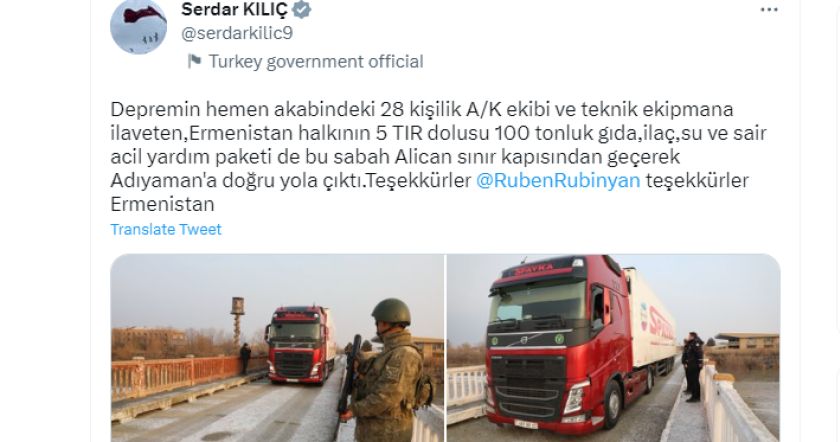The width and height of the screenshot is (840, 442).
Task: Click the Volvo truck's front grille in right photo
Action: click(528, 389)
